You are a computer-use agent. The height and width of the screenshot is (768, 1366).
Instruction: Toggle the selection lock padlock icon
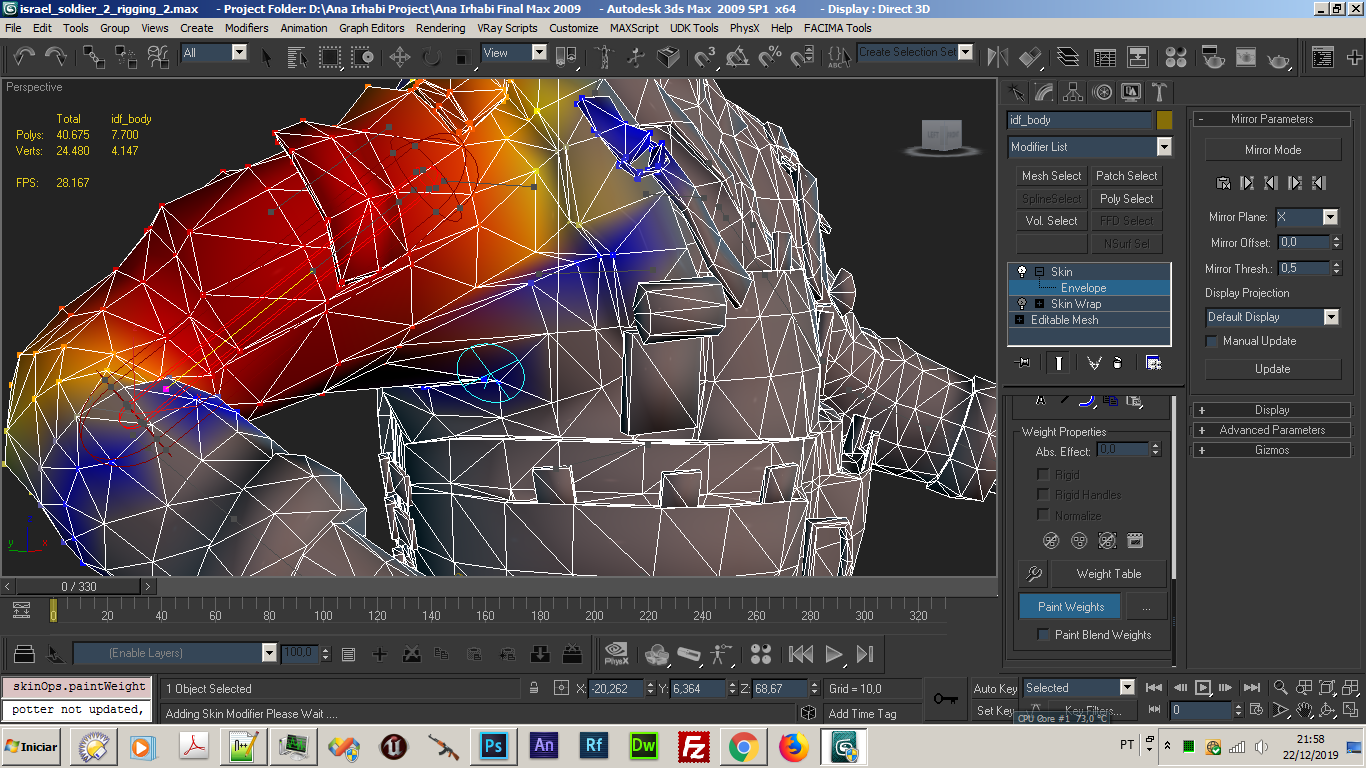point(534,688)
